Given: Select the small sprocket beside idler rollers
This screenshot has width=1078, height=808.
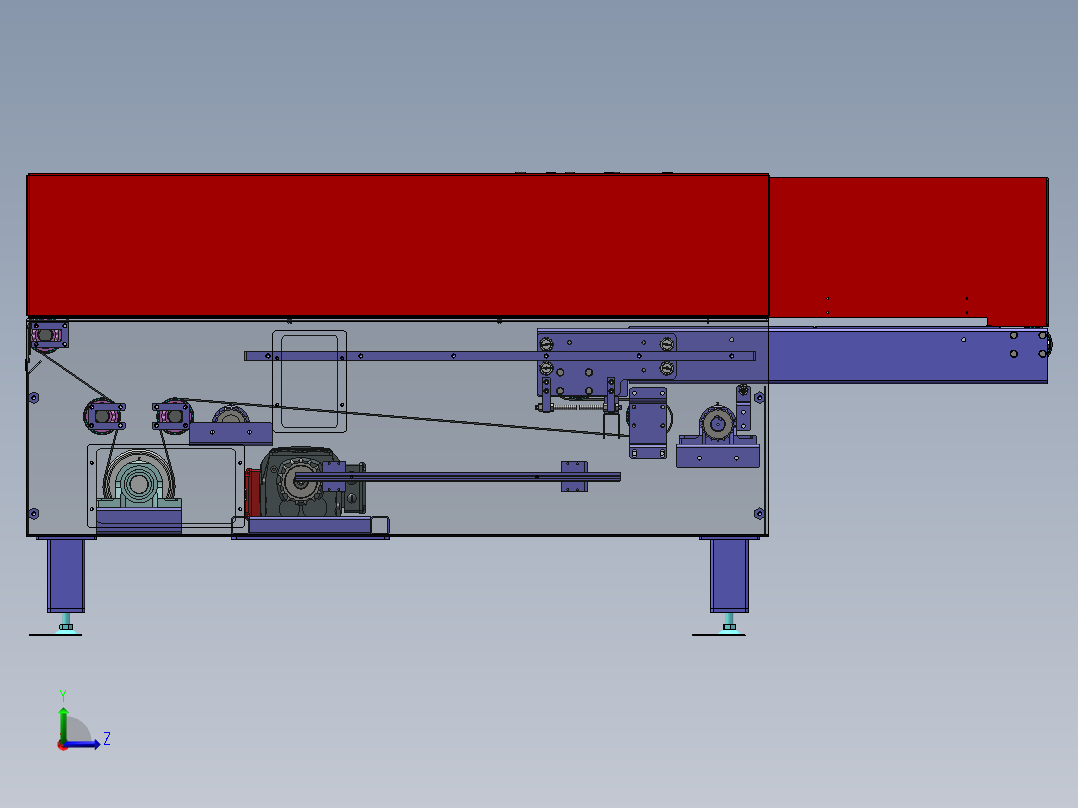Looking at the screenshot, I should pos(230,415).
